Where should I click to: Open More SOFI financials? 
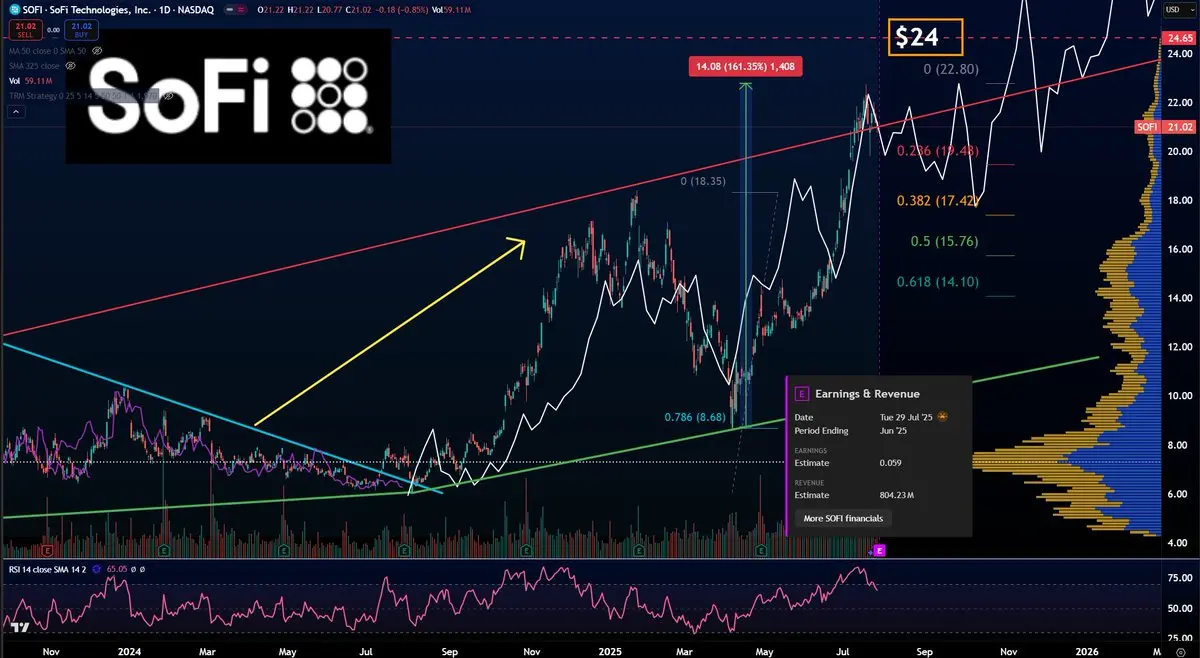pos(844,518)
